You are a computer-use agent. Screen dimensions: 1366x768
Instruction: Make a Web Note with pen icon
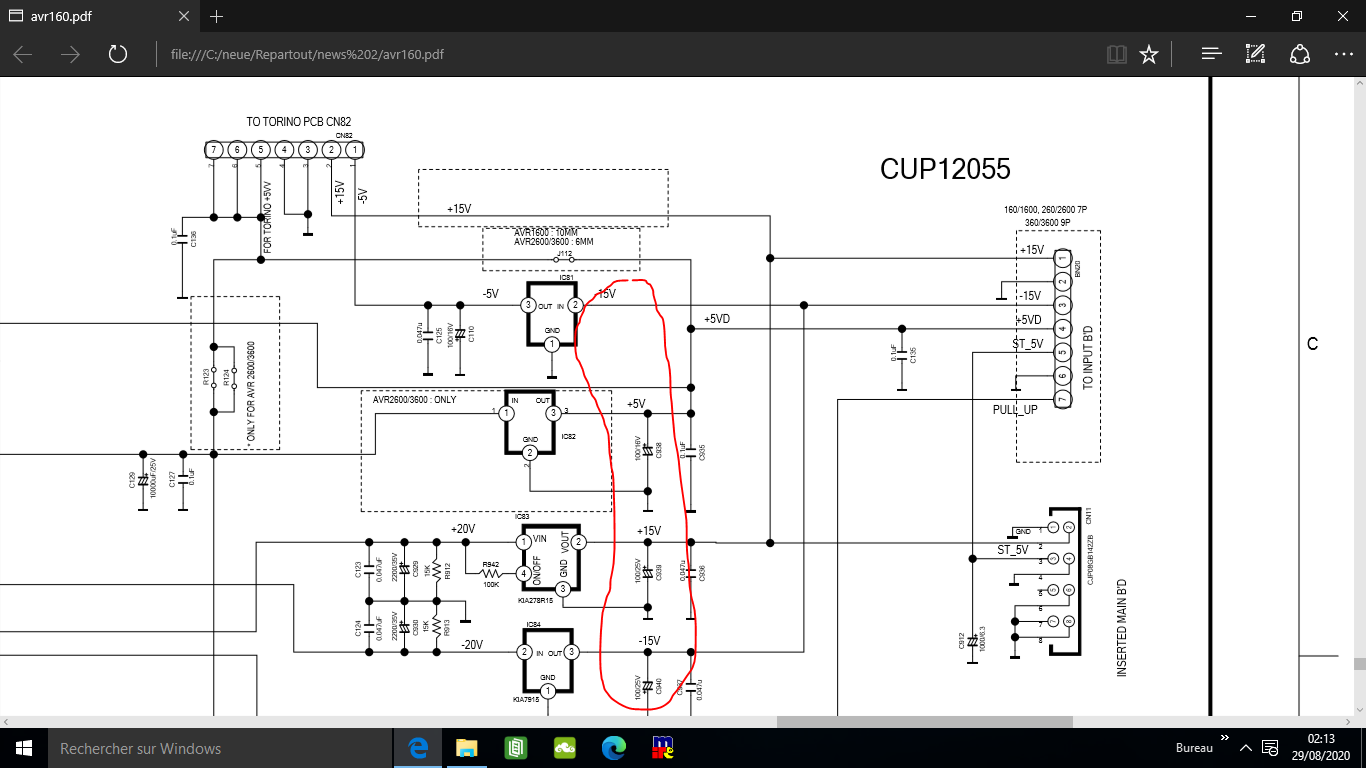(x=1256, y=54)
